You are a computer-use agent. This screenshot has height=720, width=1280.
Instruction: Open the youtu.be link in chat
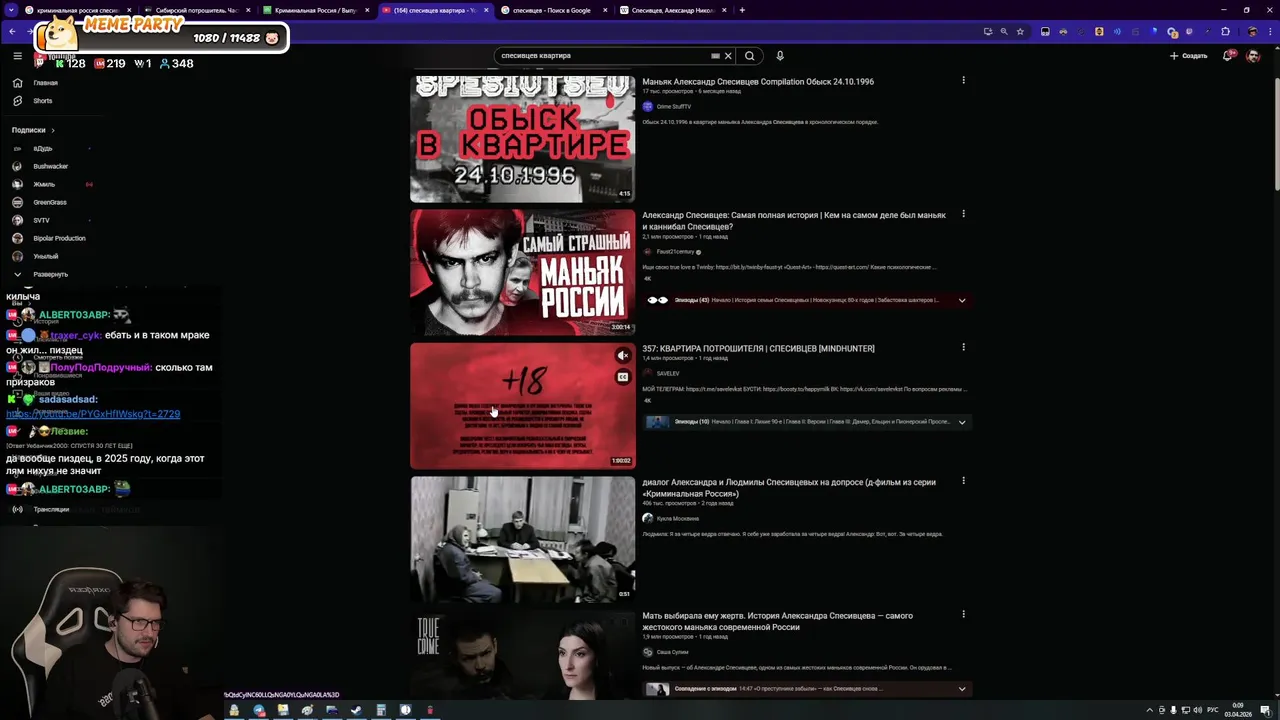93,414
